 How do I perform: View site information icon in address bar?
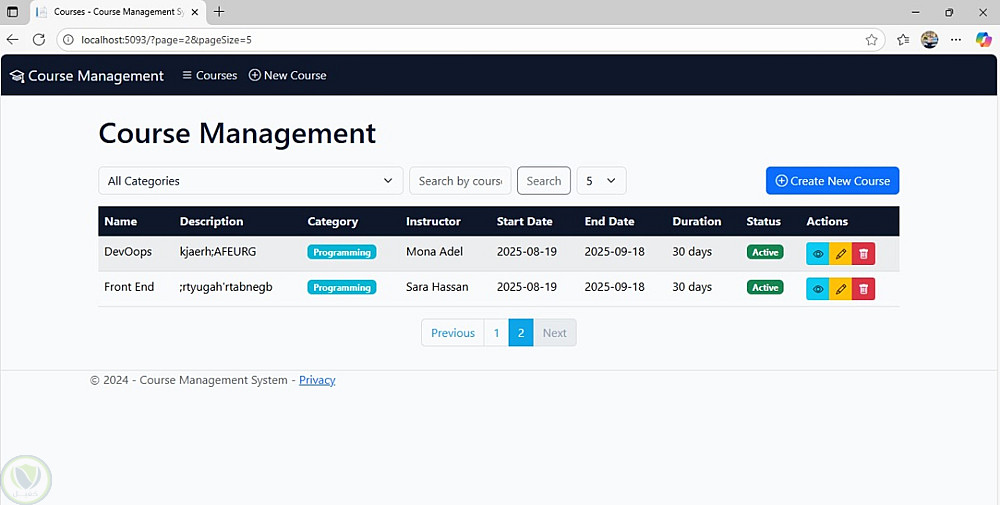(x=68, y=40)
